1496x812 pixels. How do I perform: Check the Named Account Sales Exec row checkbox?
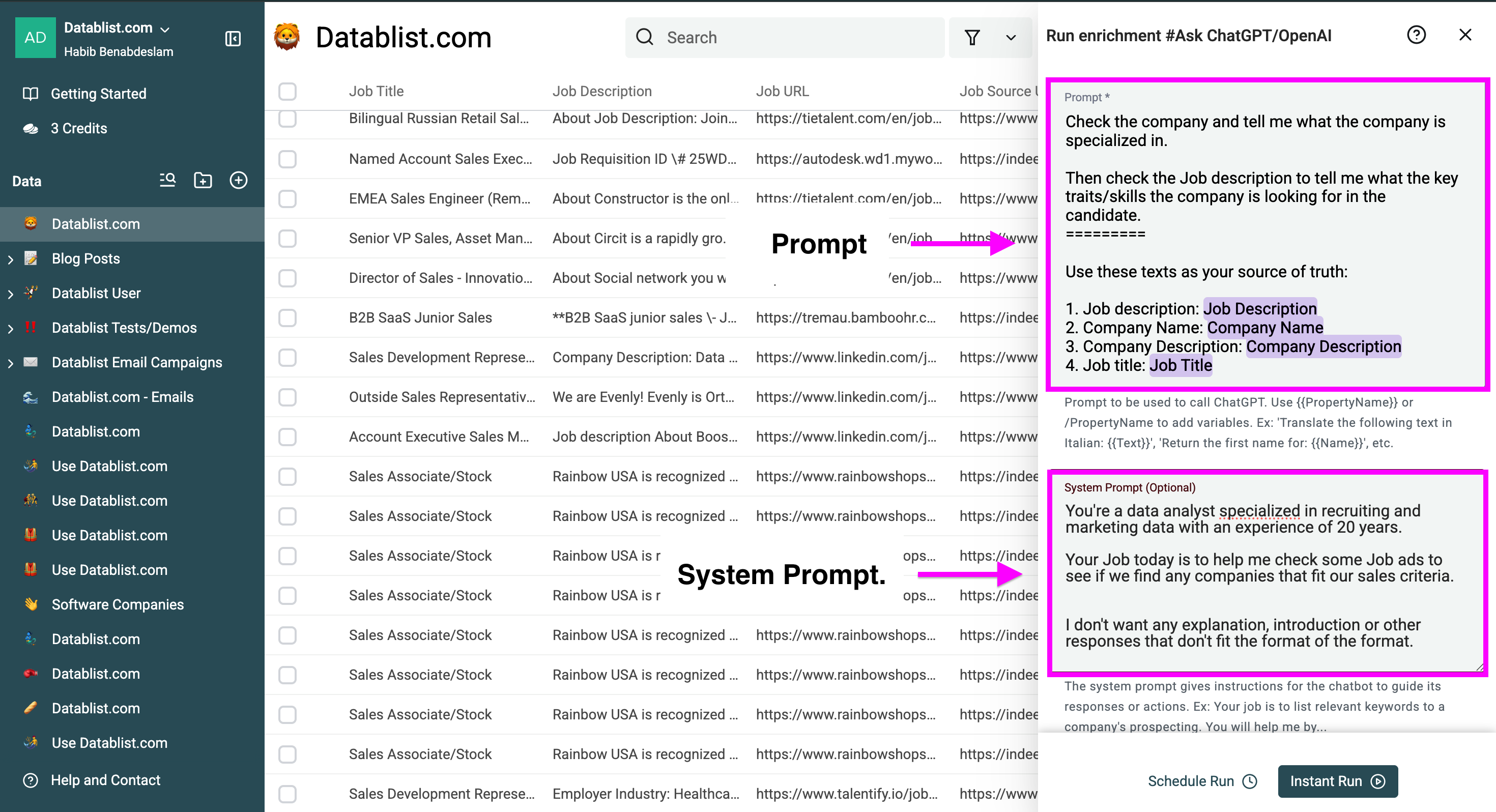[287, 159]
